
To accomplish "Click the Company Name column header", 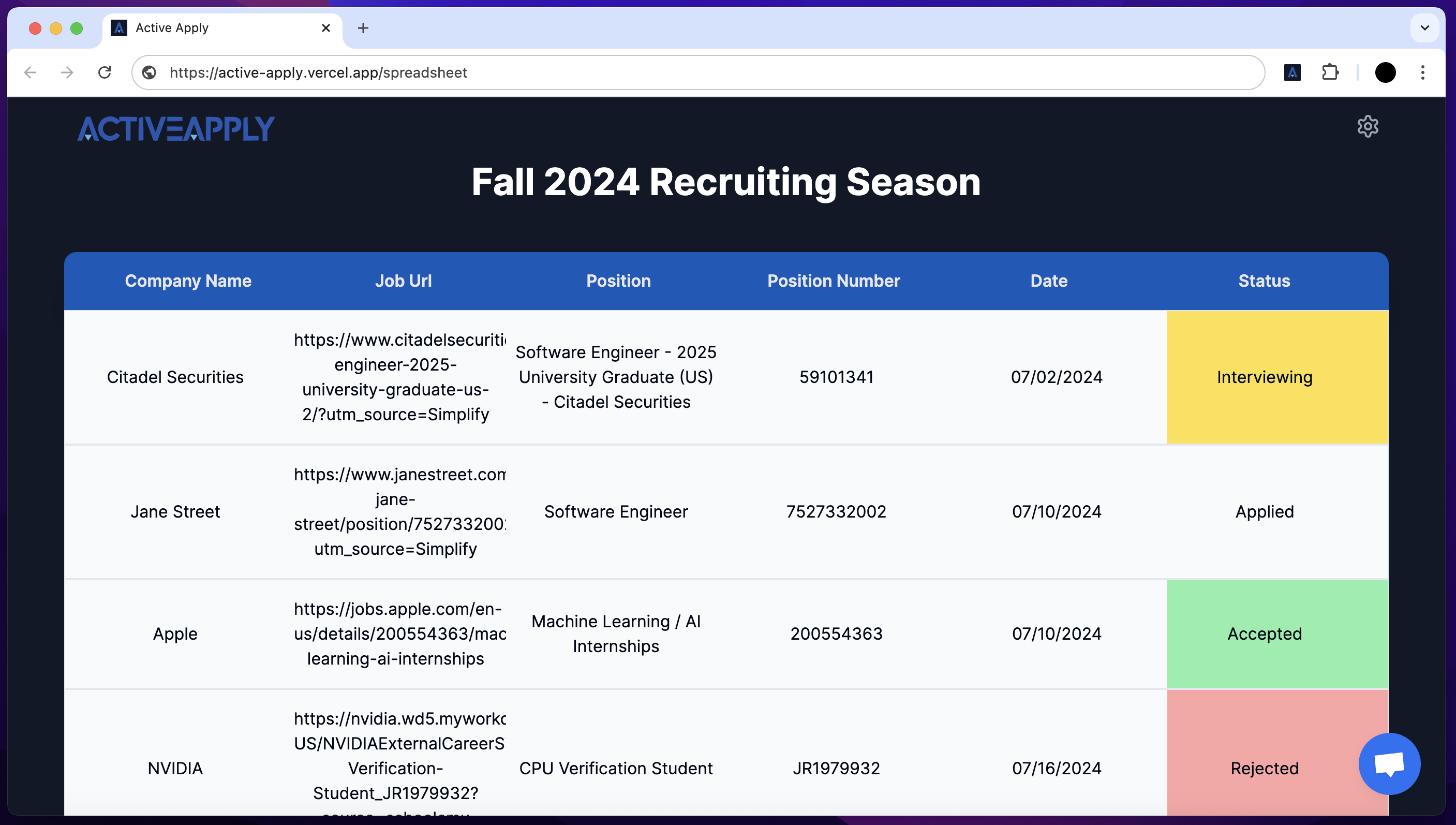I will pyautogui.click(x=188, y=281).
